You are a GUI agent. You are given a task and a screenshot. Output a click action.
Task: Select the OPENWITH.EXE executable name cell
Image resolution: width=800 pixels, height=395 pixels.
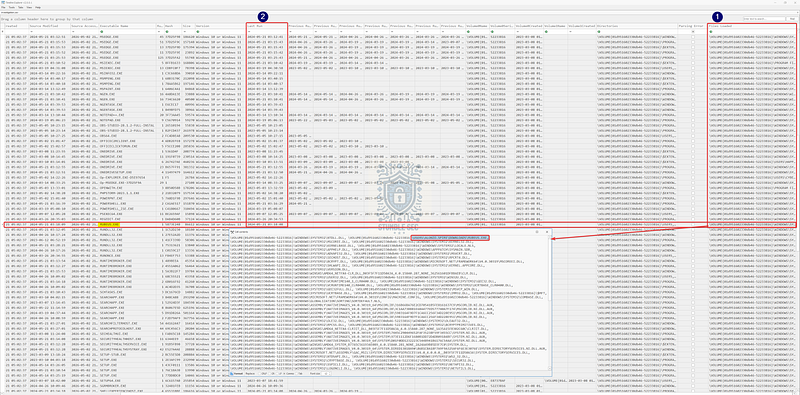pos(128,187)
